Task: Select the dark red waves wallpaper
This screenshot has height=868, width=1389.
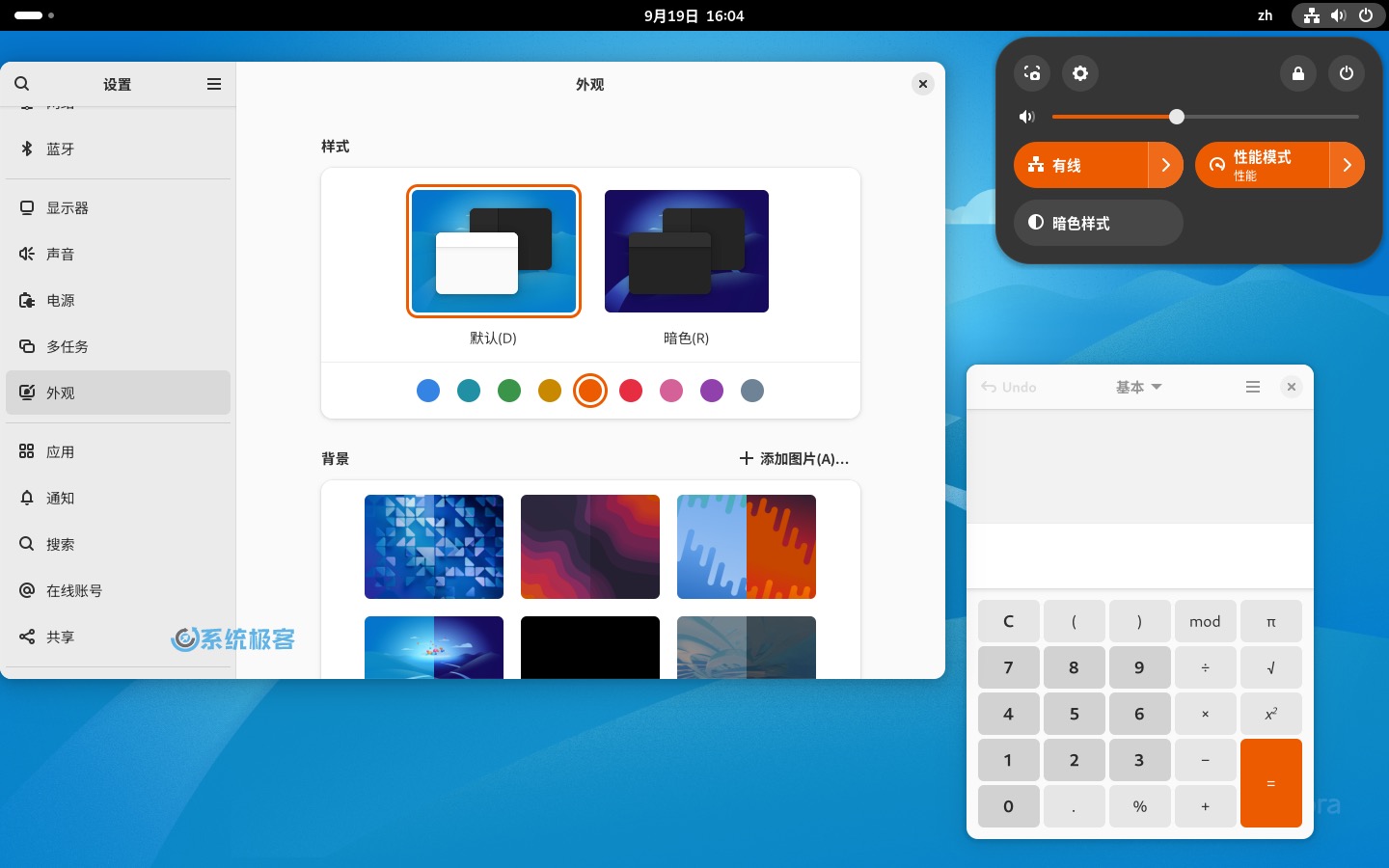Action: [590, 547]
